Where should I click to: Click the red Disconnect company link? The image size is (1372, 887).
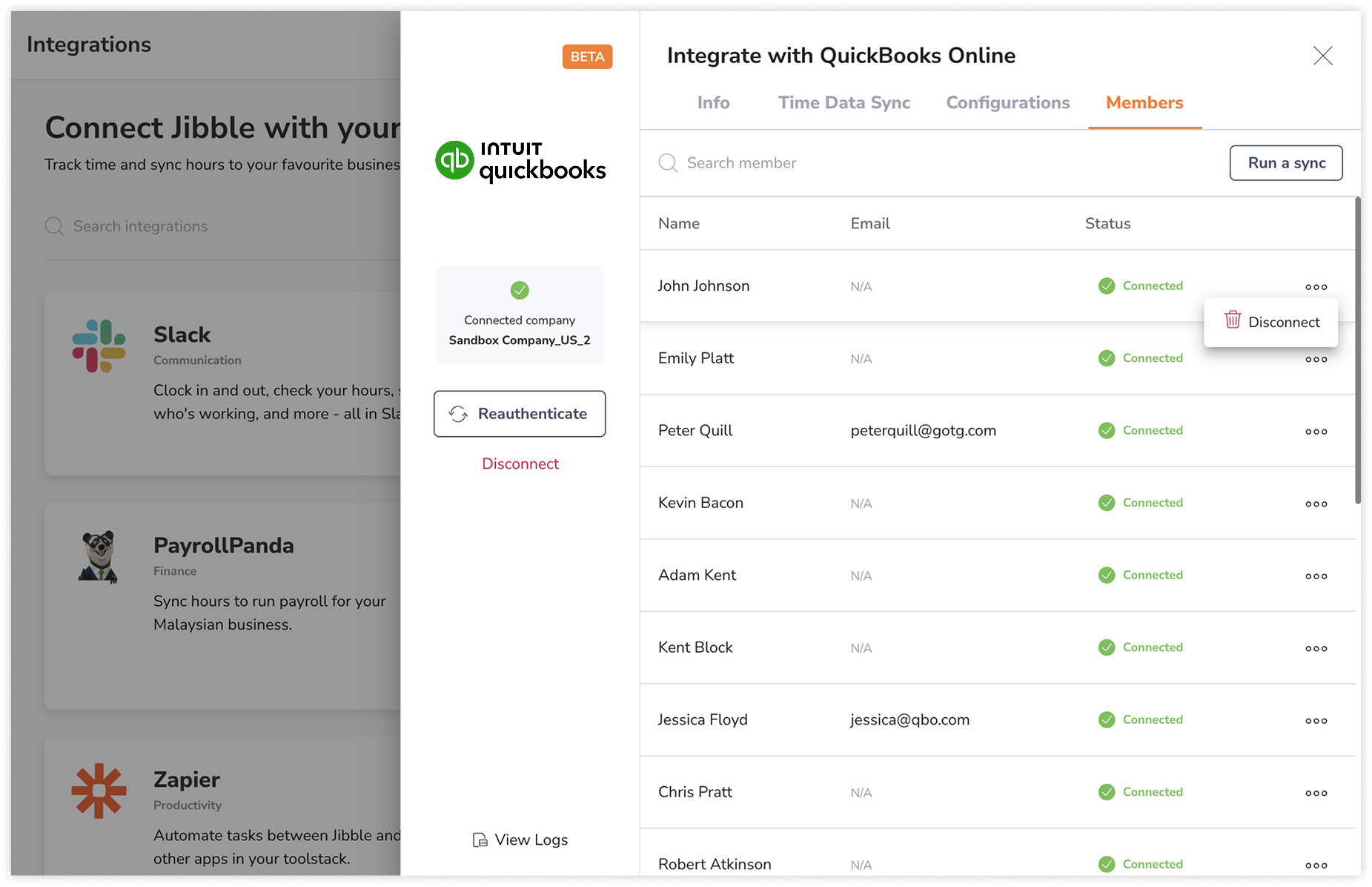click(520, 464)
